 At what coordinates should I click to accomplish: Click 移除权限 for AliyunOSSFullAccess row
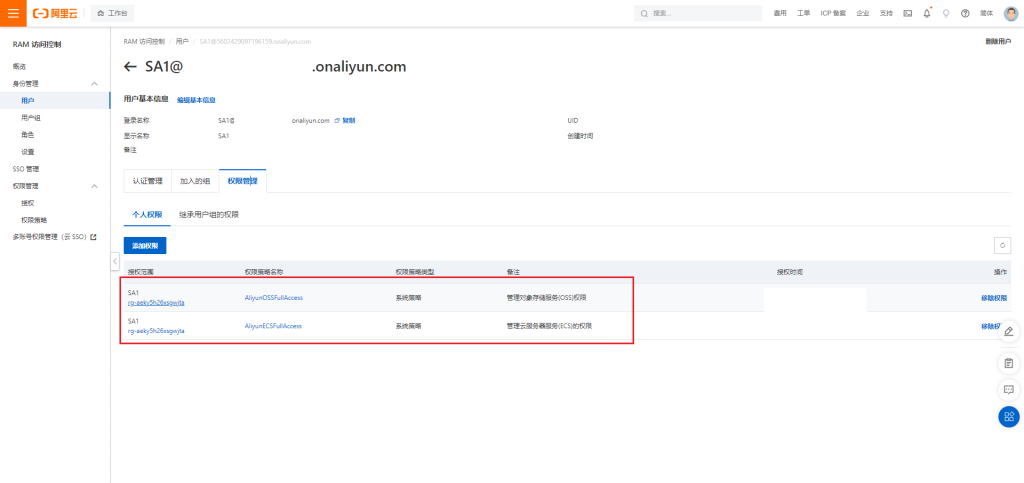click(994, 298)
